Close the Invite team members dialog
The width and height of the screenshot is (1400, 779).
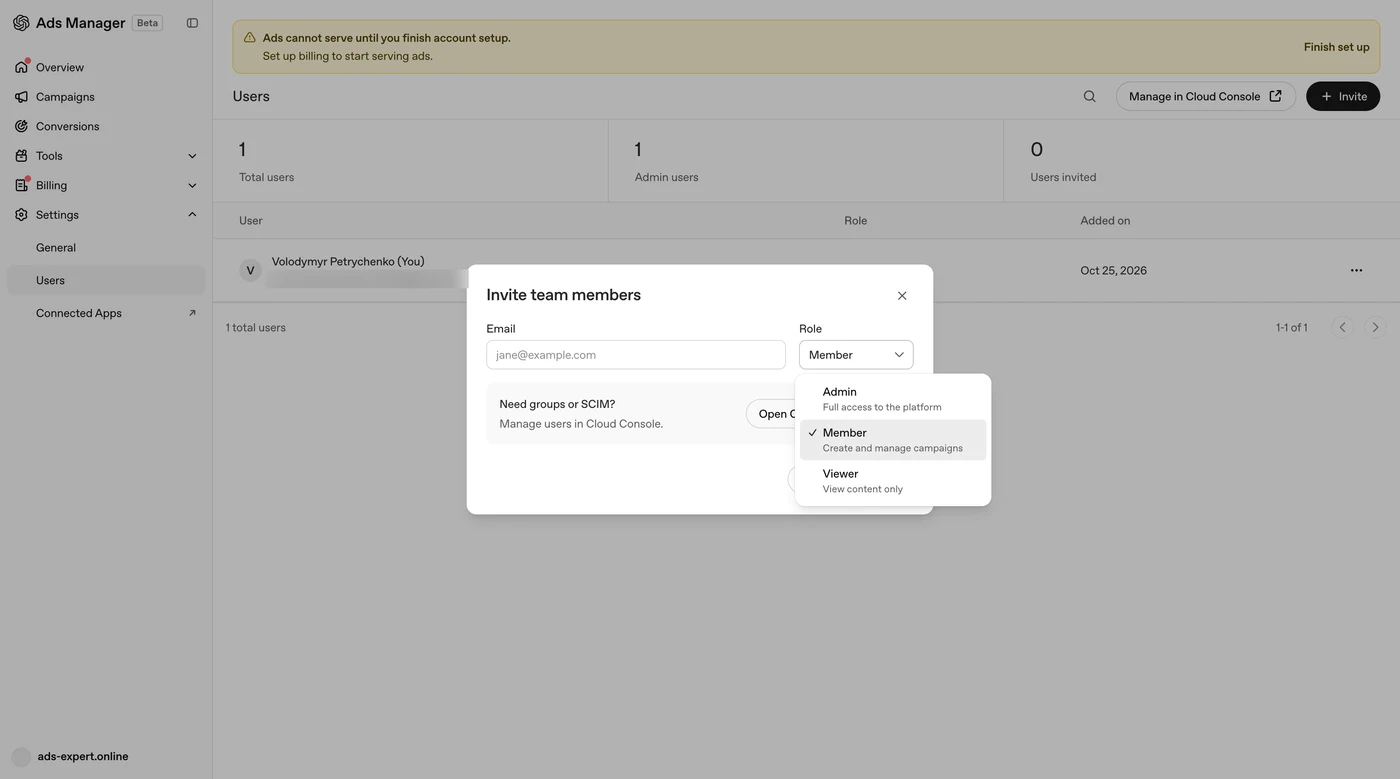tap(902, 296)
